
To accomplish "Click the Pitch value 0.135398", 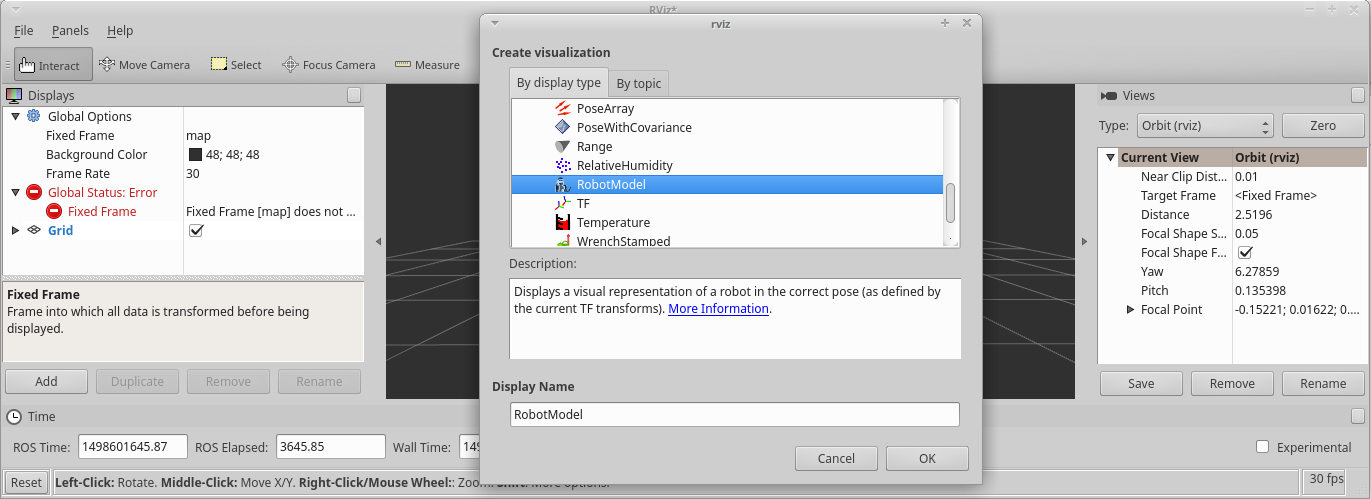I will [x=1260, y=290].
